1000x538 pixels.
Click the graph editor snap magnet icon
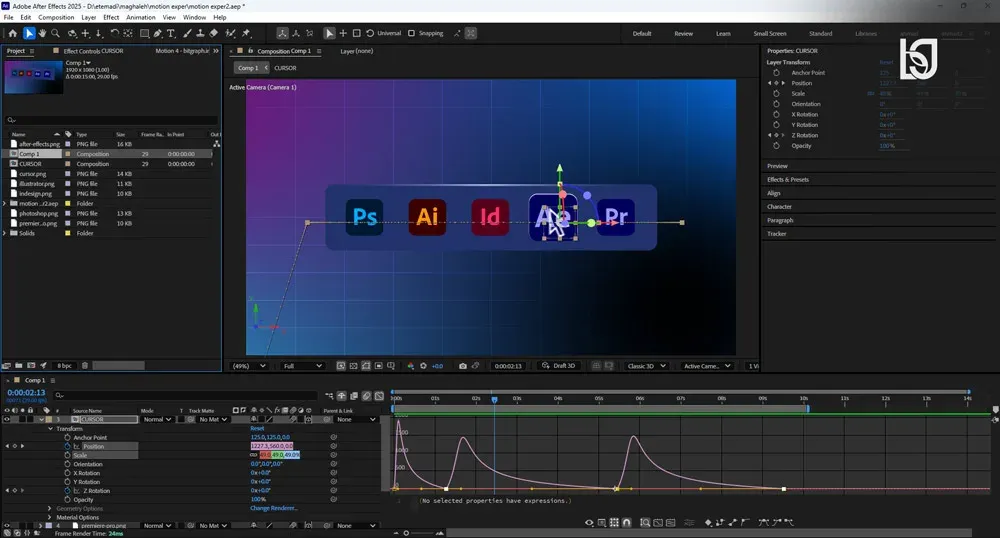(627, 523)
